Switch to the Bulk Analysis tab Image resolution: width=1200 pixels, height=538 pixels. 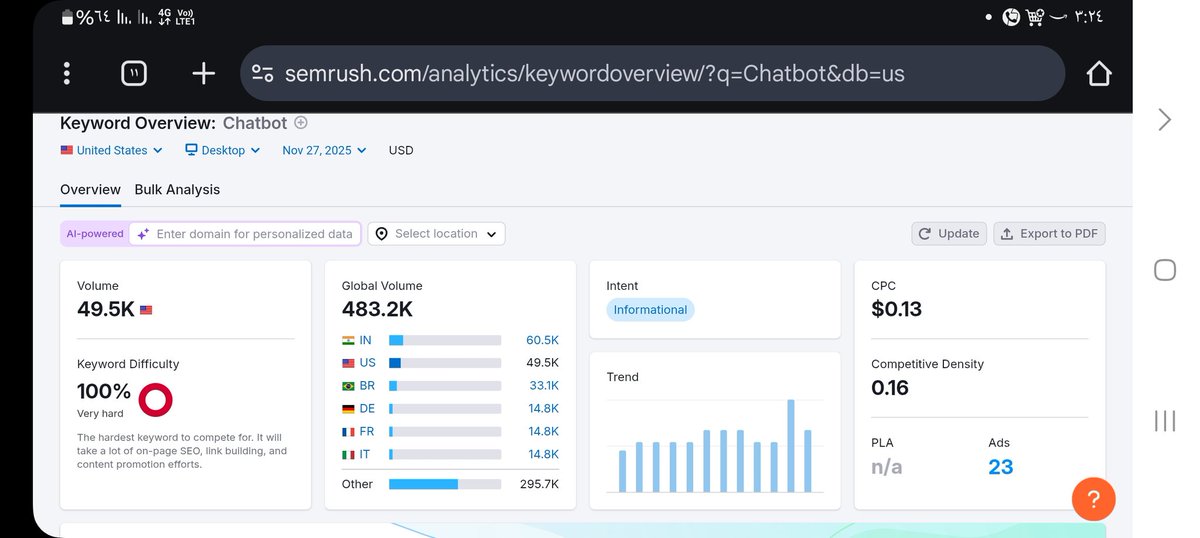(x=177, y=189)
